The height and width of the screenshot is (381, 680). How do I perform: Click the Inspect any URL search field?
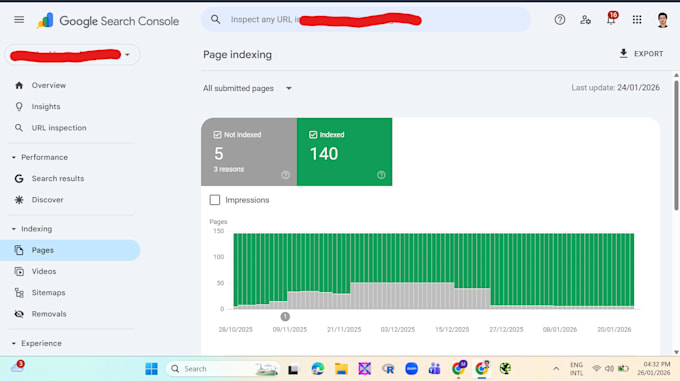tap(366, 20)
